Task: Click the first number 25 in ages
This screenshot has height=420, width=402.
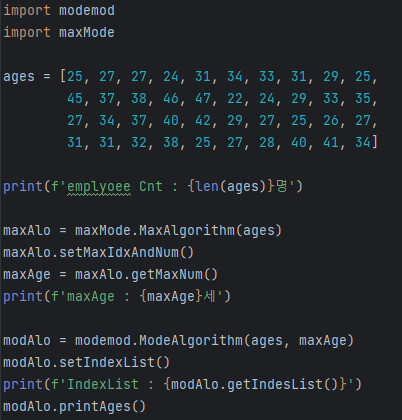Action: (75, 77)
